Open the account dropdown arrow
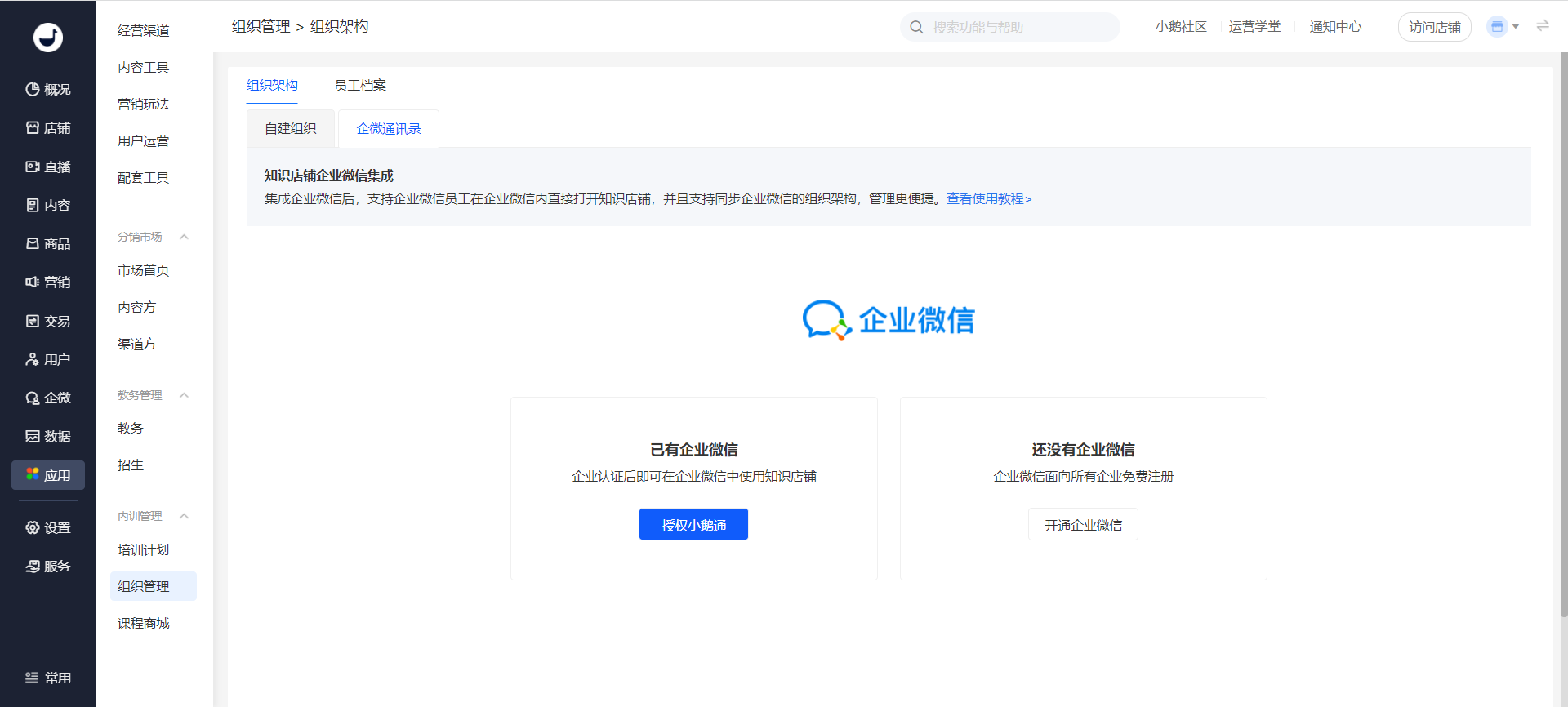 pyautogui.click(x=1516, y=27)
